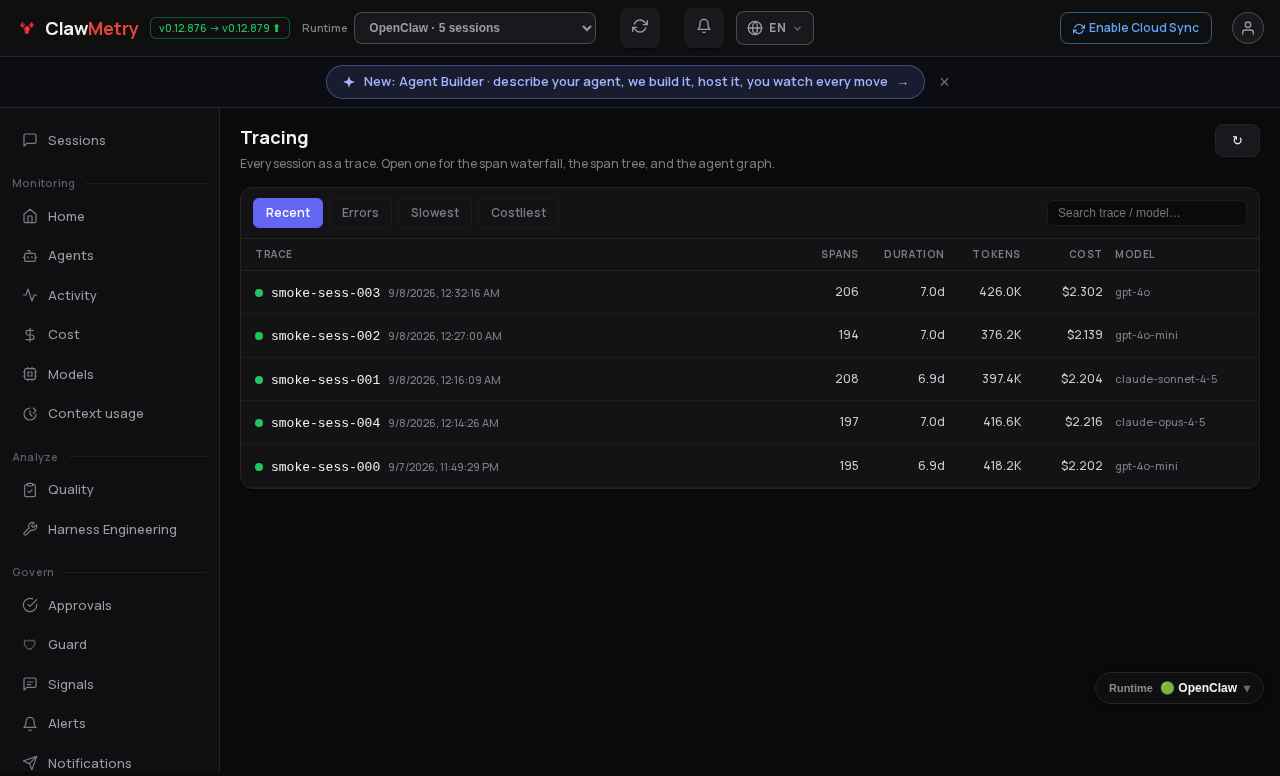Viewport: 1280px width, 776px height.
Task: Reload the Tracing table with refresh button
Action: pyautogui.click(x=1237, y=140)
